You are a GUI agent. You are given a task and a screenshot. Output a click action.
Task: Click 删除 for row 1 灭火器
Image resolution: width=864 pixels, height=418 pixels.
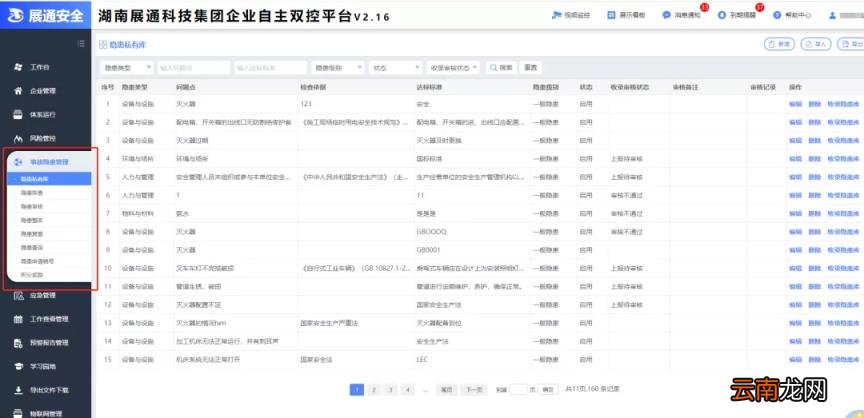tap(814, 104)
